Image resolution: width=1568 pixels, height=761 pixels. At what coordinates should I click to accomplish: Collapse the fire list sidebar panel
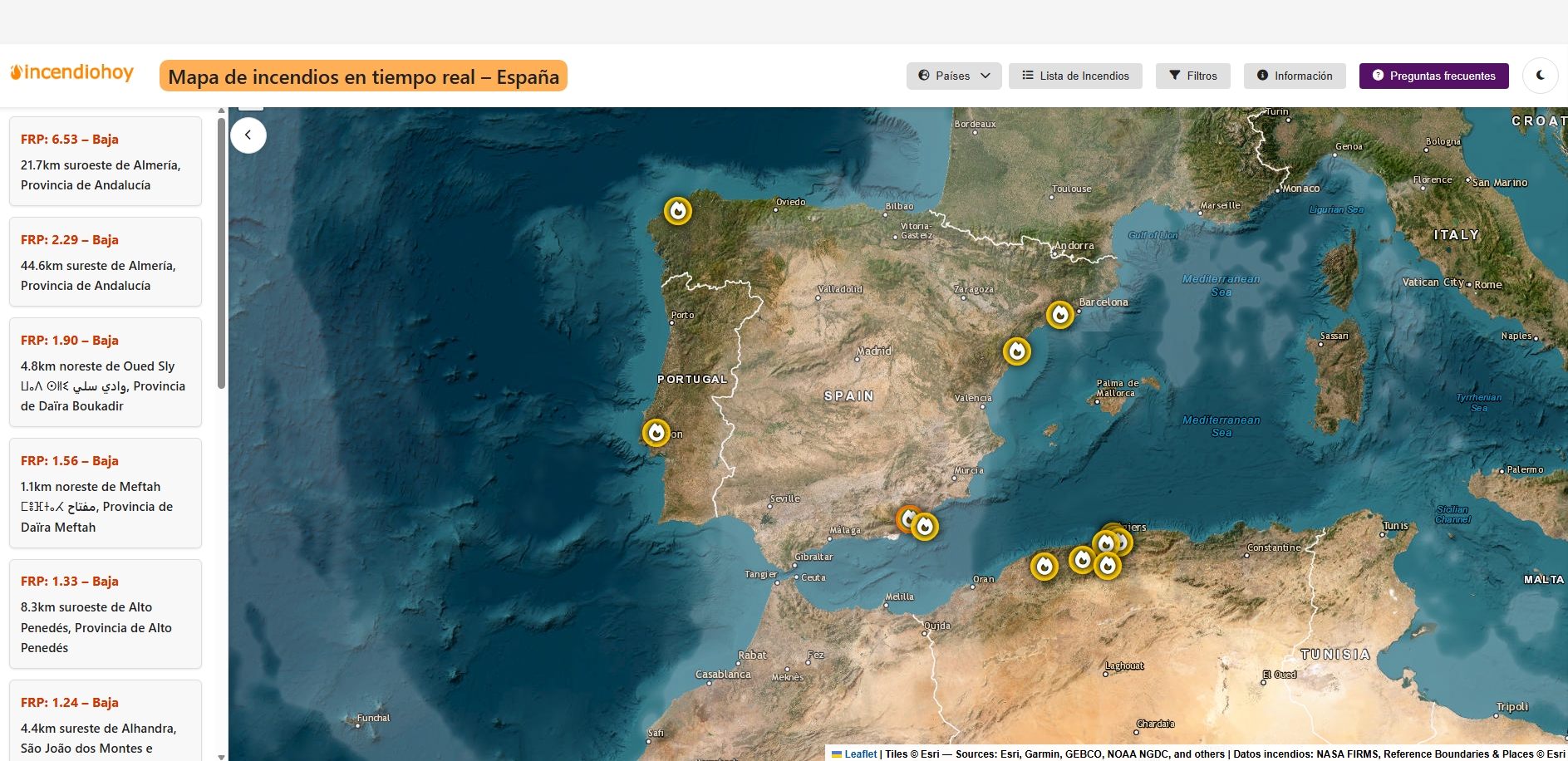pyautogui.click(x=248, y=135)
